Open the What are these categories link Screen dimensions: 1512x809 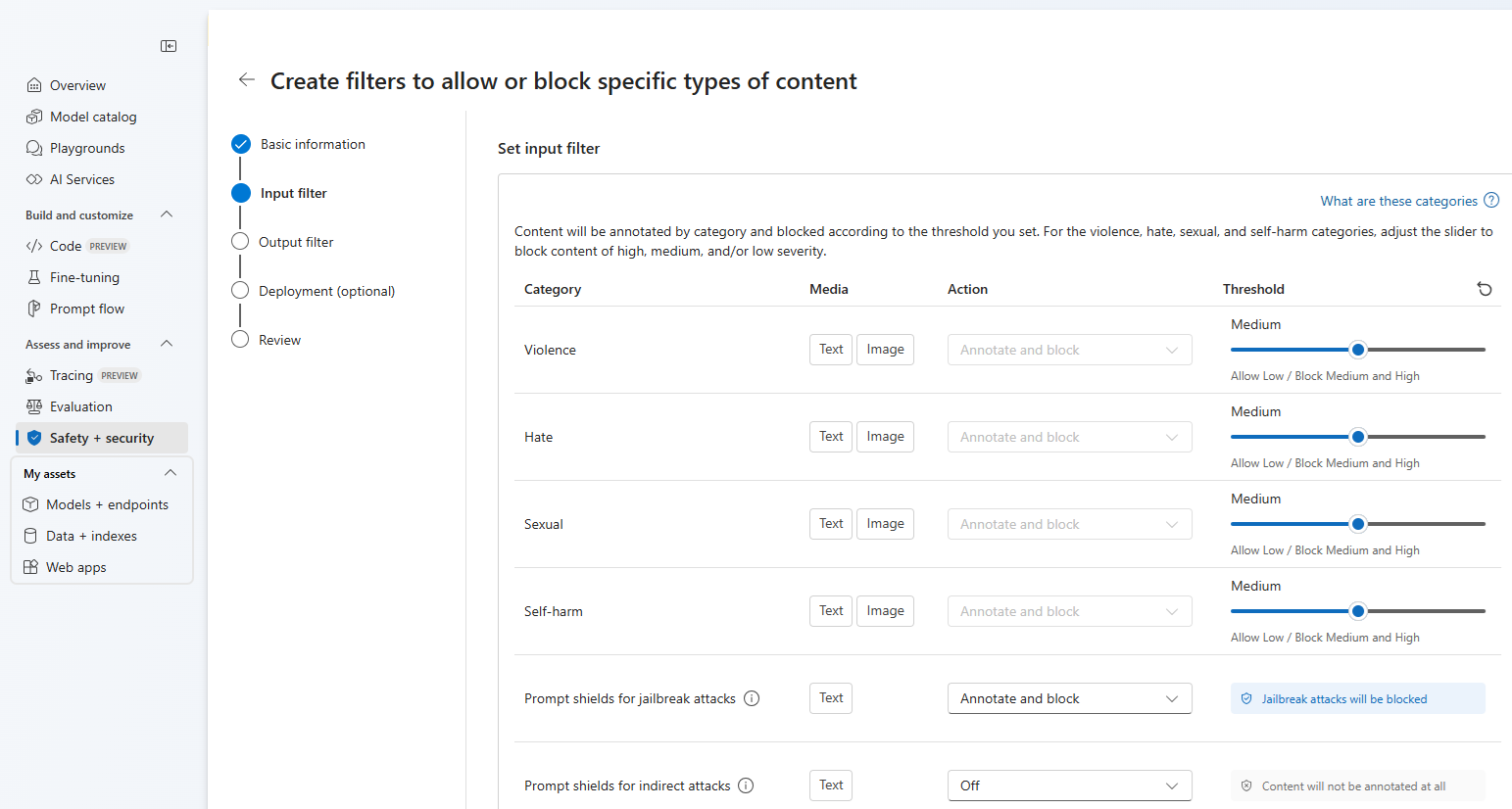(x=1398, y=201)
